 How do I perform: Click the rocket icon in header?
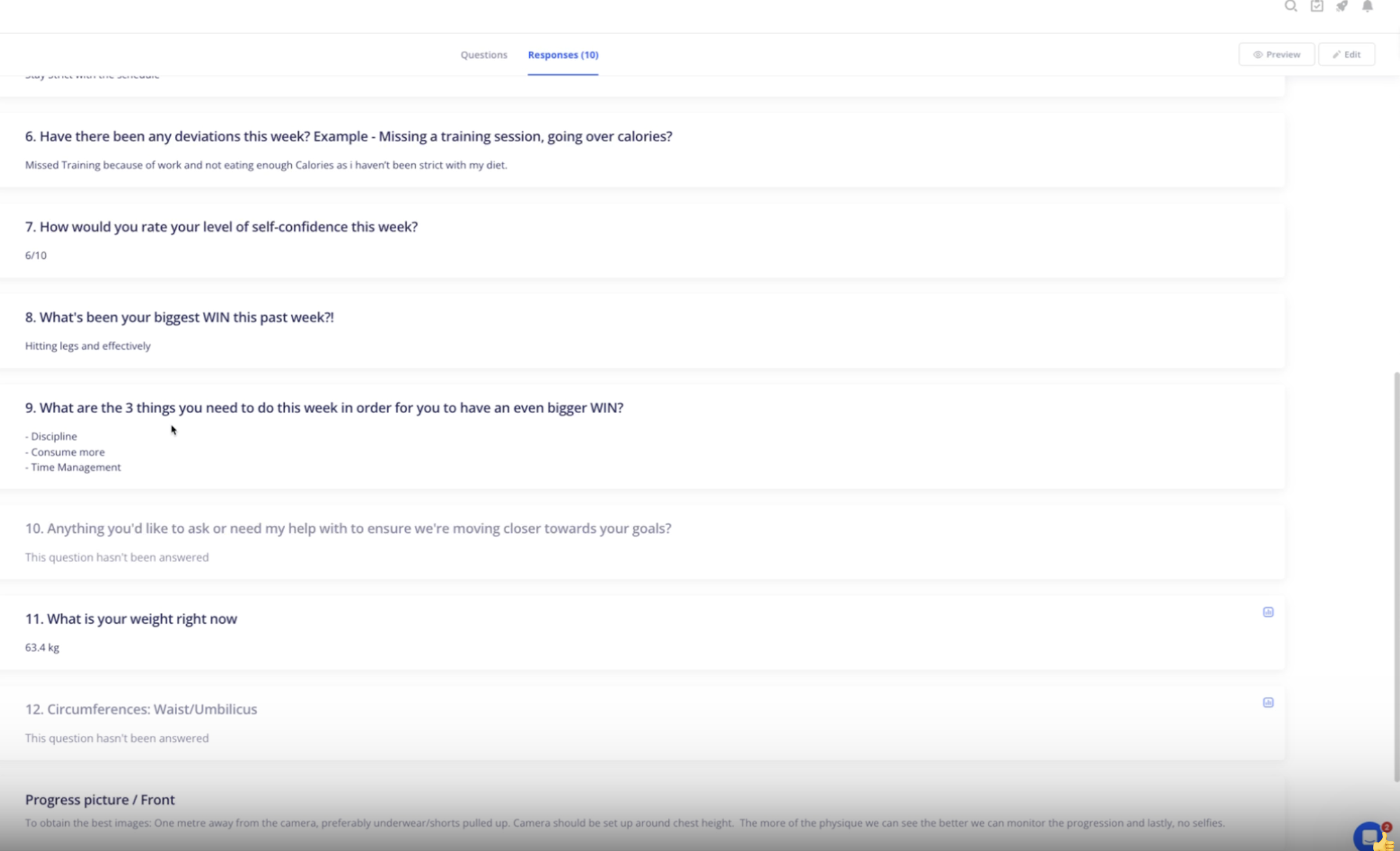pyautogui.click(x=1342, y=6)
